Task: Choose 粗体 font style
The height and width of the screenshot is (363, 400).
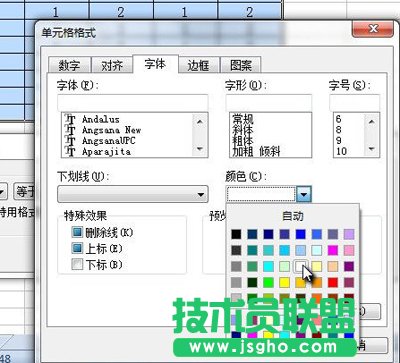Action: [x=243, y=141]
